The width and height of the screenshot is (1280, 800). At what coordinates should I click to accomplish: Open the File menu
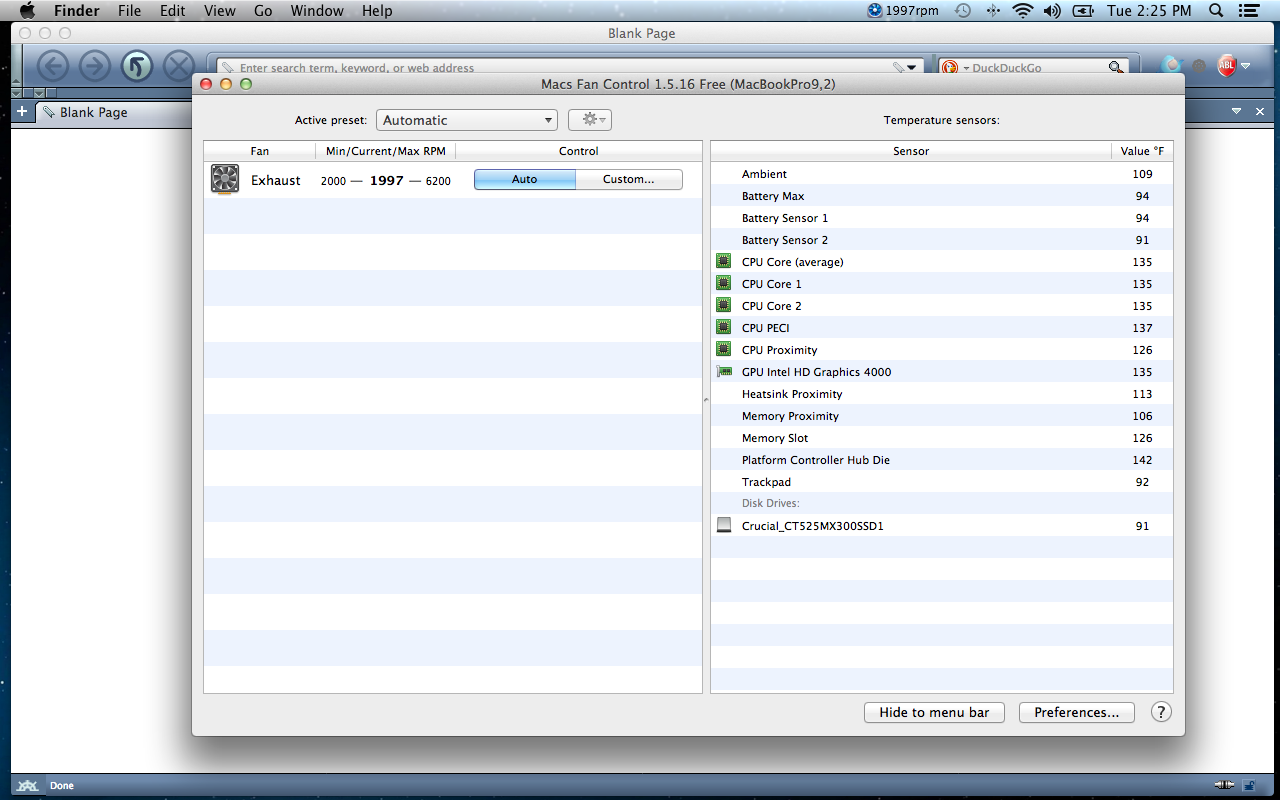coord(129,11)
